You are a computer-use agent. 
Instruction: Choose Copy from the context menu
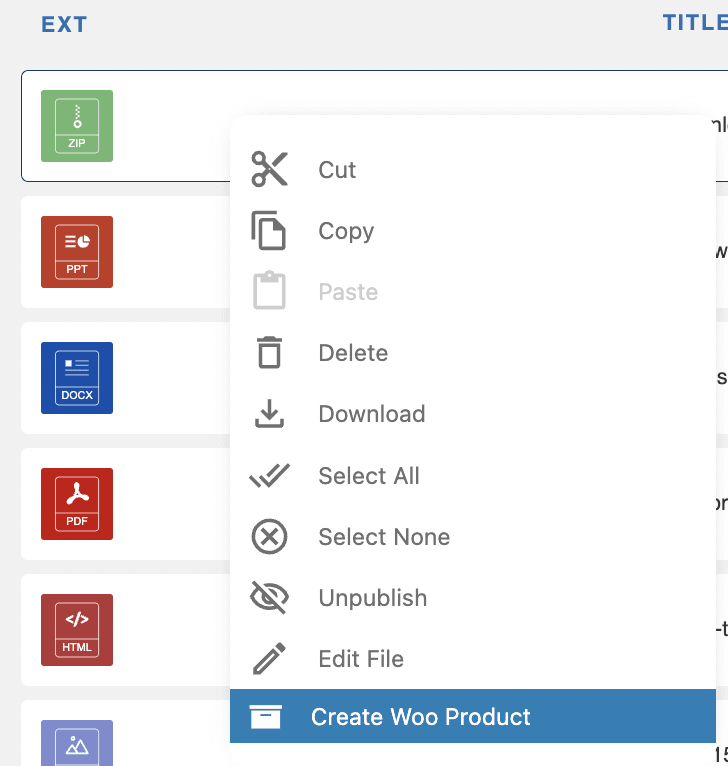click(346, 231)
